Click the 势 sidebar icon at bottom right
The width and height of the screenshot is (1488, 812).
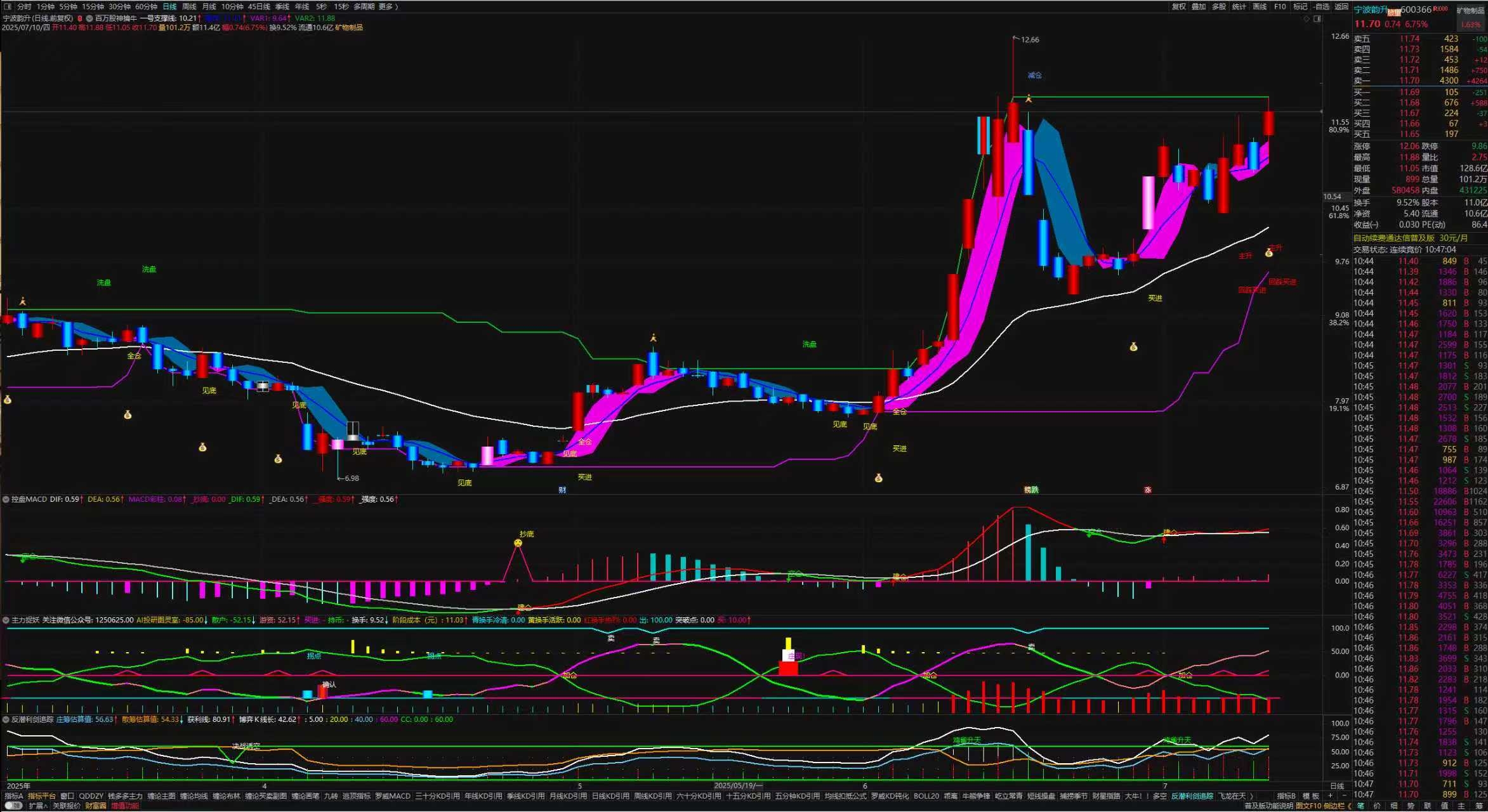(x=1411, y=806)
